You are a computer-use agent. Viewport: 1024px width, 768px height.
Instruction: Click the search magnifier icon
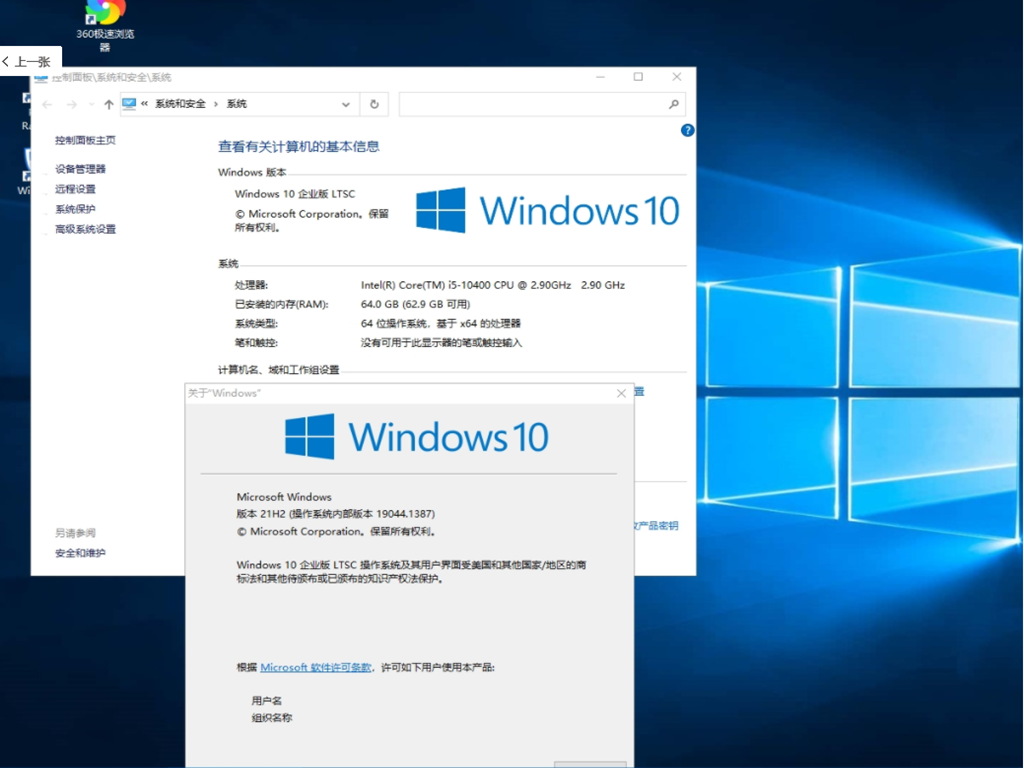click(x=673, y=104)
